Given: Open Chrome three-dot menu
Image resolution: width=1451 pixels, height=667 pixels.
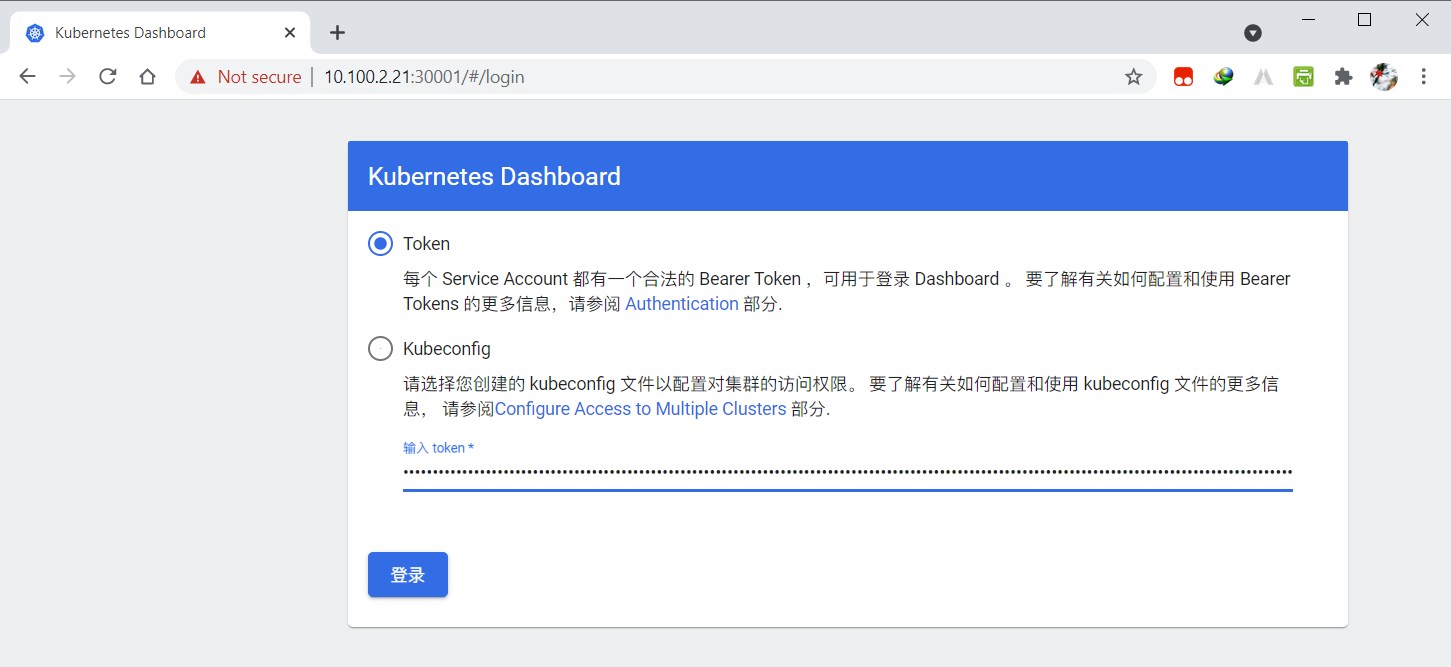Looking at the screenshot, I should click(x=1424, y=77).
